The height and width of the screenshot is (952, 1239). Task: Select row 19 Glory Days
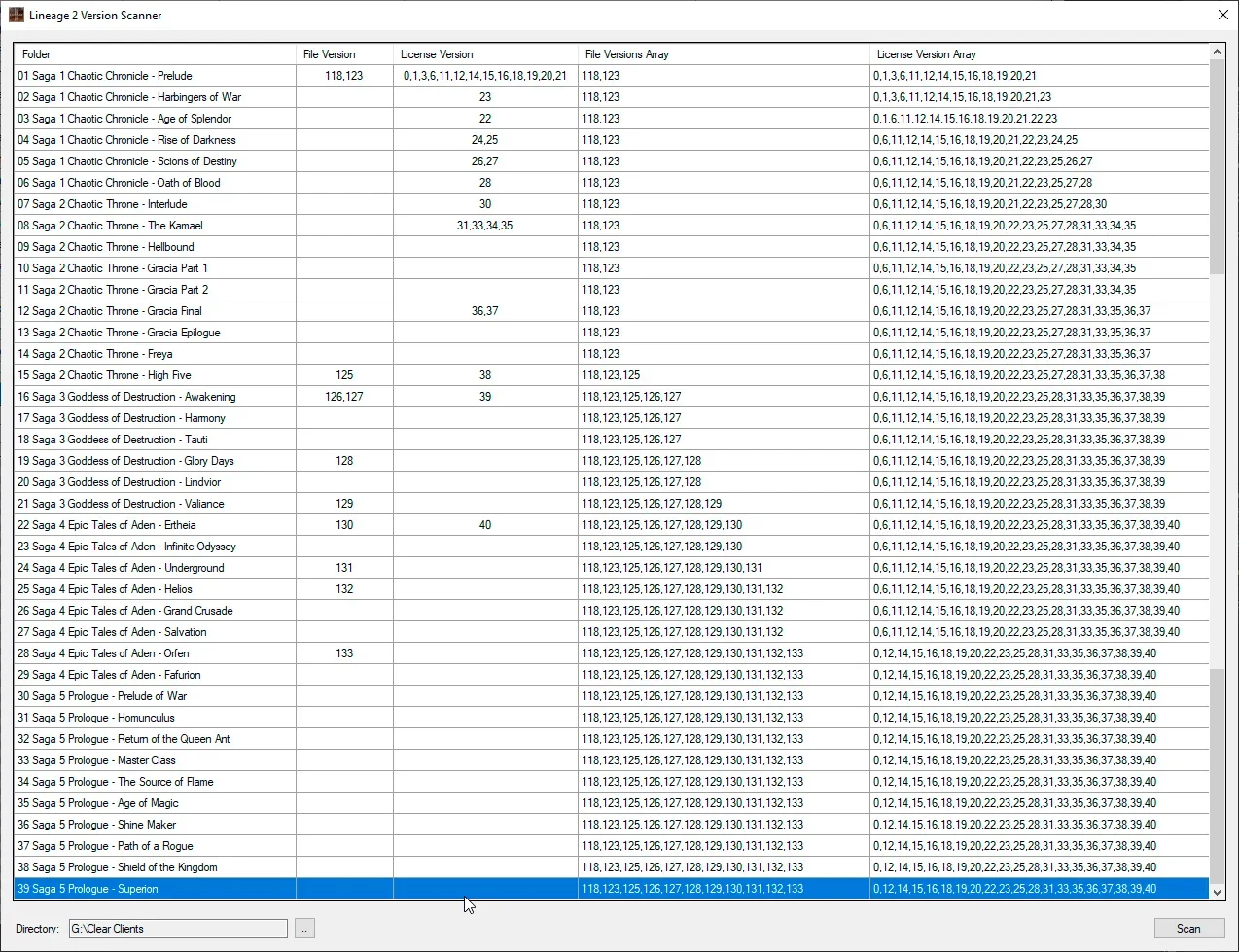point(611,461)
